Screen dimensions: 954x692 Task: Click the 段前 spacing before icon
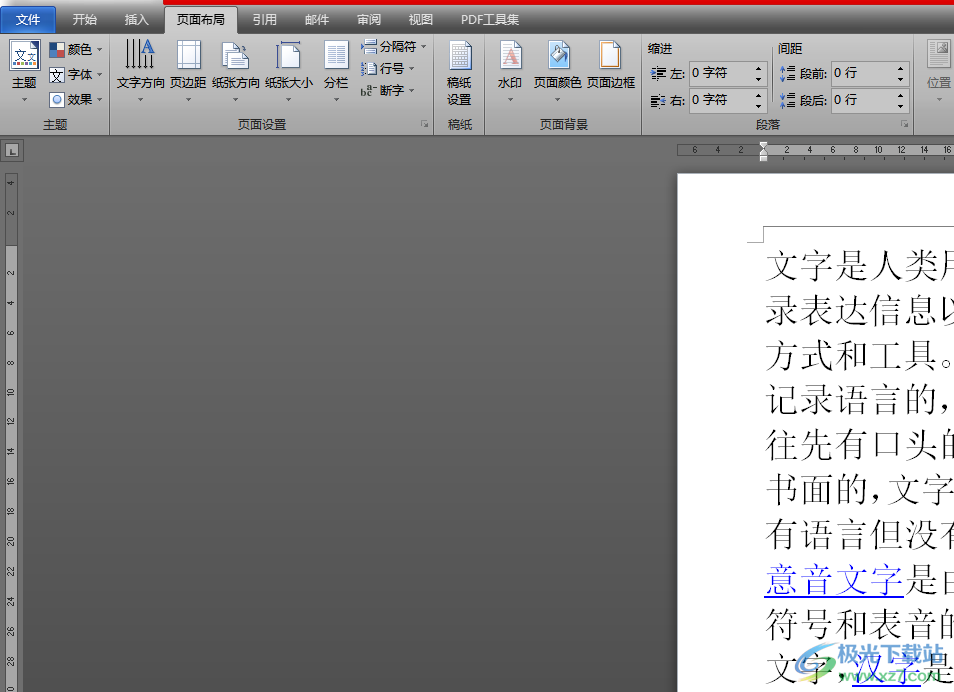(x=788, y=74)
